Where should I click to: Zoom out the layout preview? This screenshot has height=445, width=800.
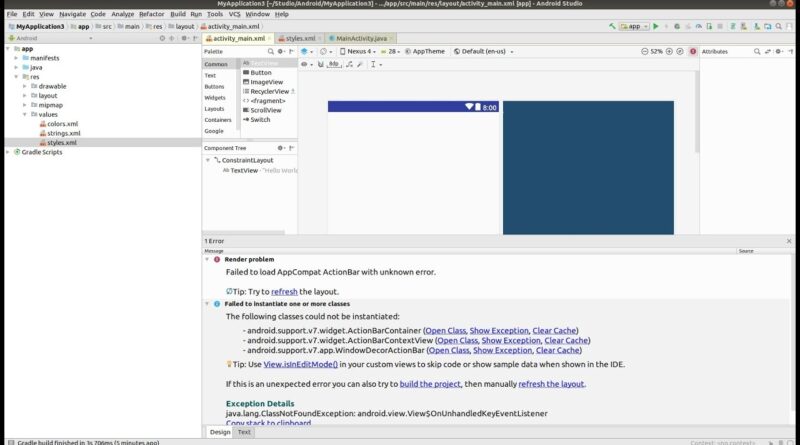pyautogui.click(x=644, y=52)
